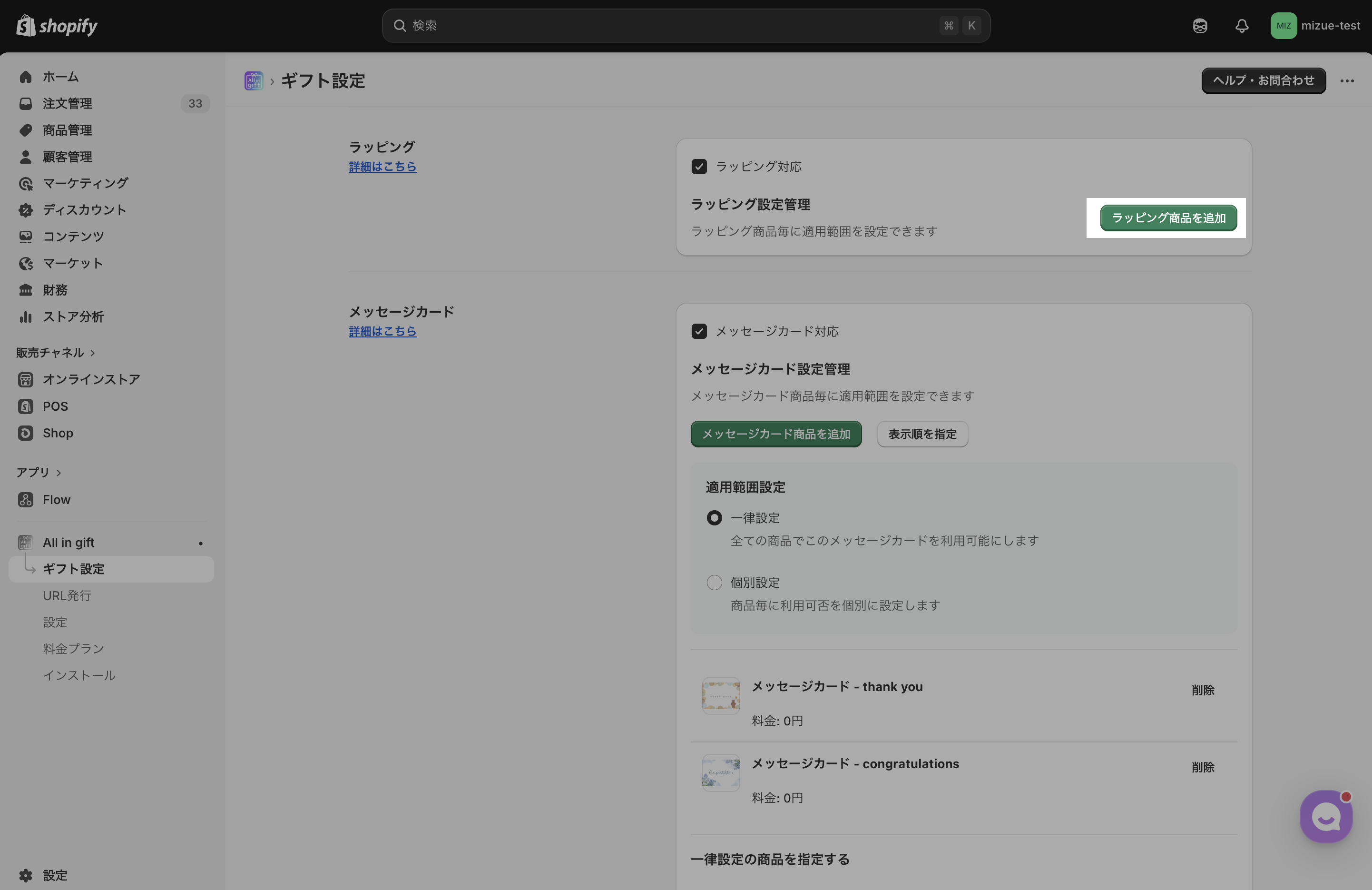Open the chat support bubble
This screenshot has height=890, width=1372.
(x=1325, y=816)
